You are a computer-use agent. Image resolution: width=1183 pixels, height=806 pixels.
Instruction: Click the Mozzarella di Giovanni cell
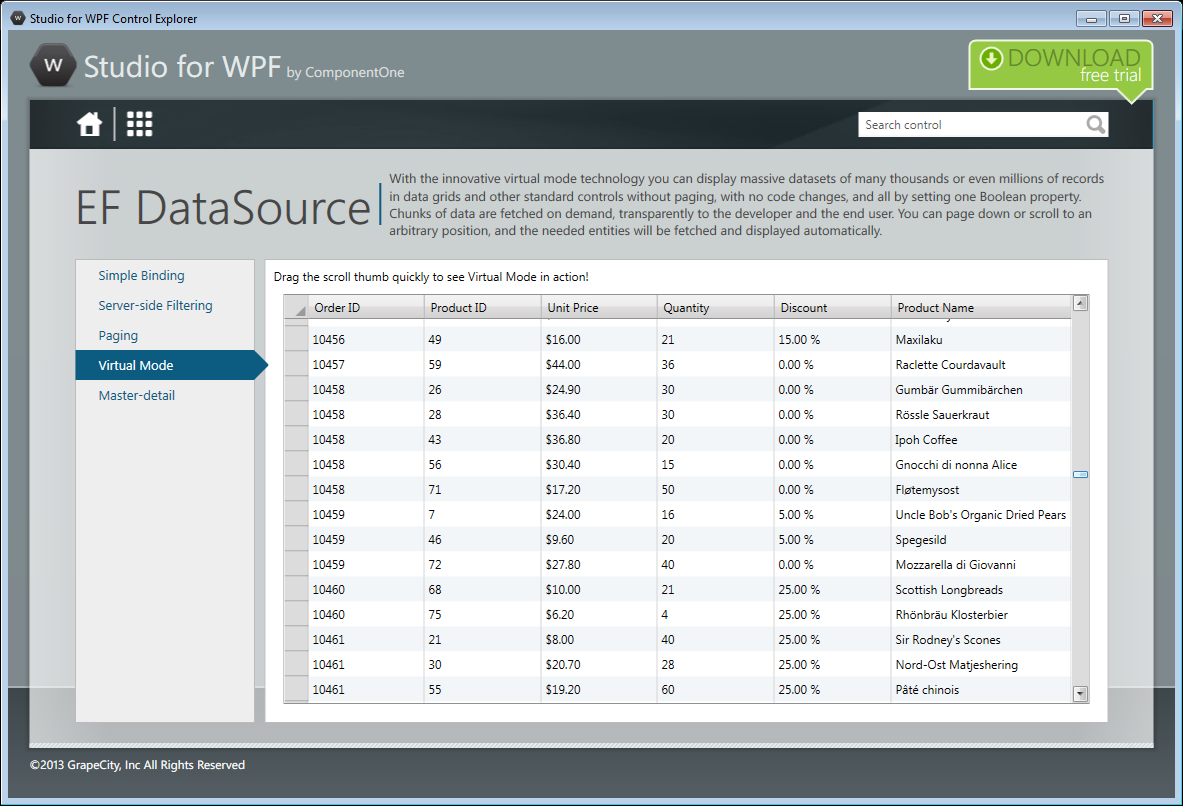[x=981, y=565]
